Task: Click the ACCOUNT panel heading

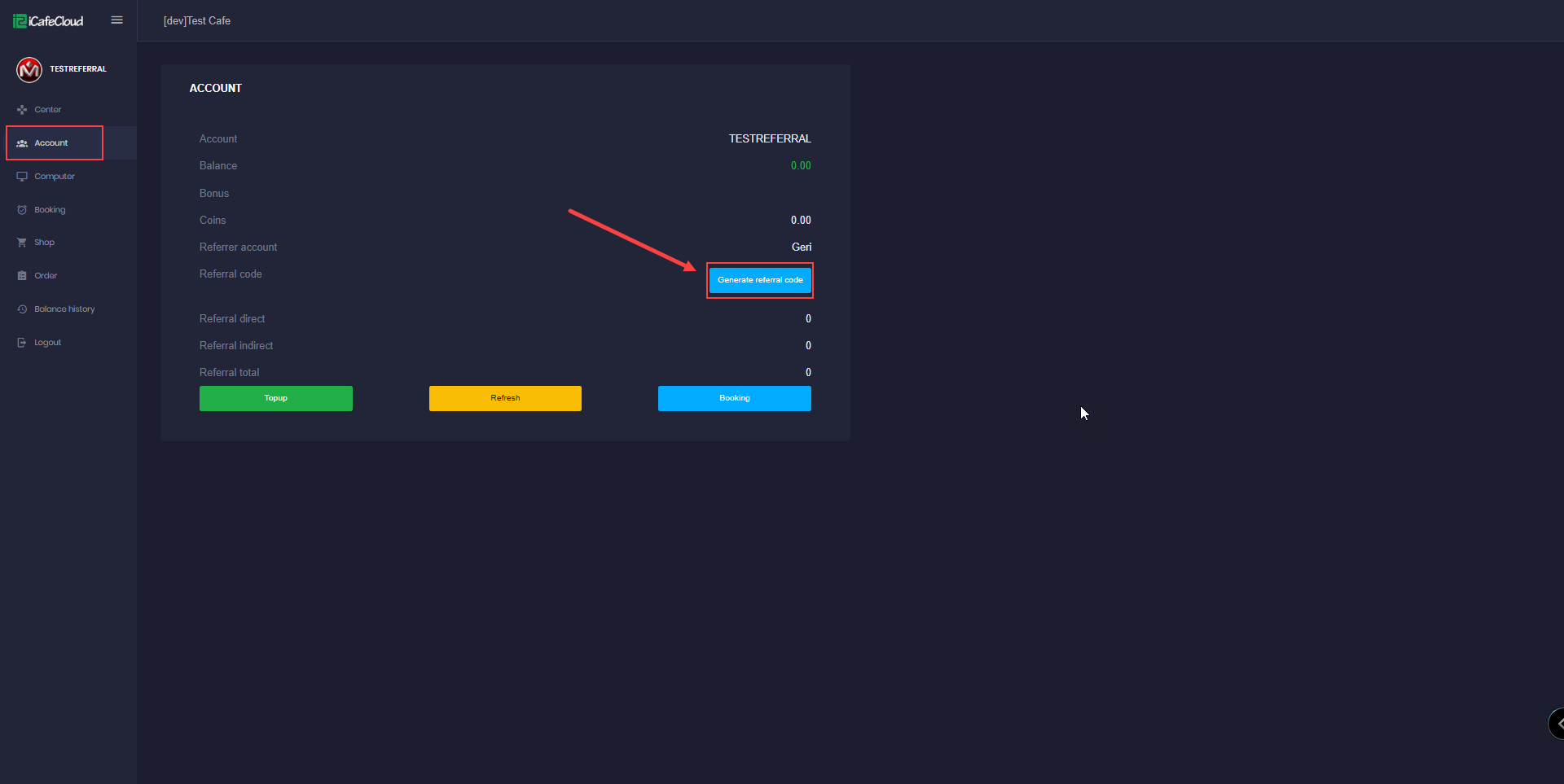Action: (216, 88)
